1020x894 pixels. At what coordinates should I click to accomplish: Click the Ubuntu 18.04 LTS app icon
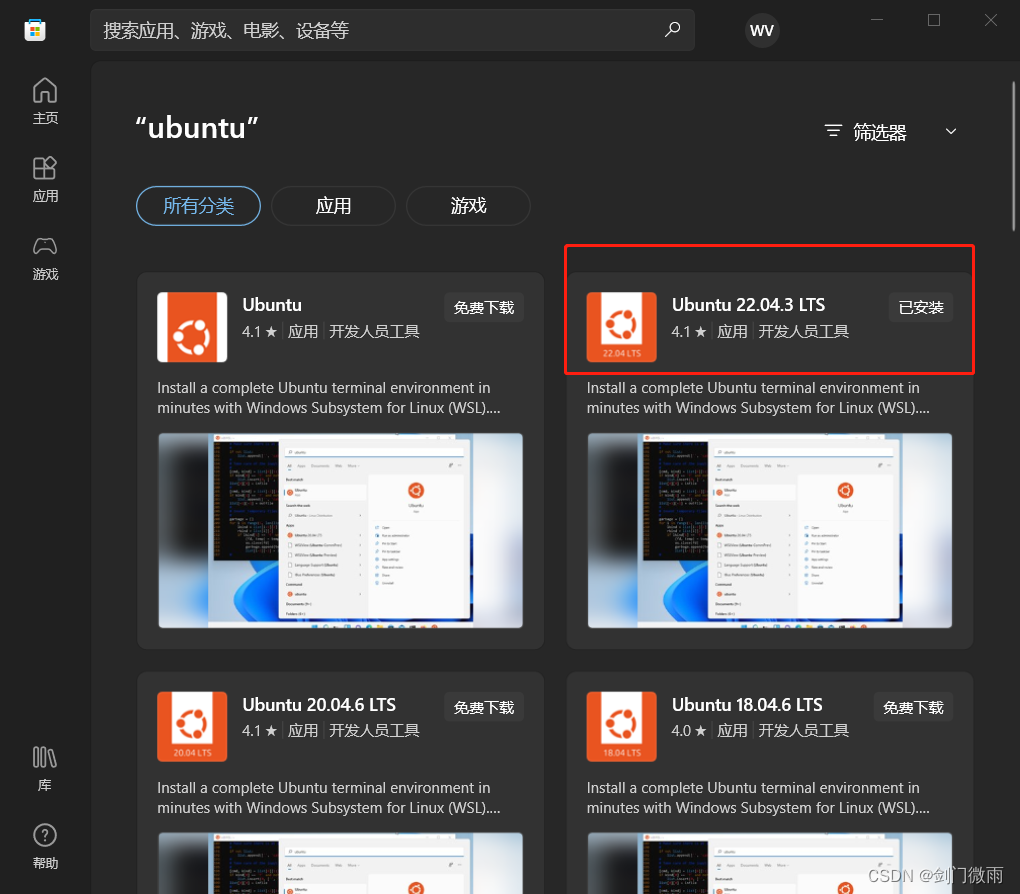[621, 726]
